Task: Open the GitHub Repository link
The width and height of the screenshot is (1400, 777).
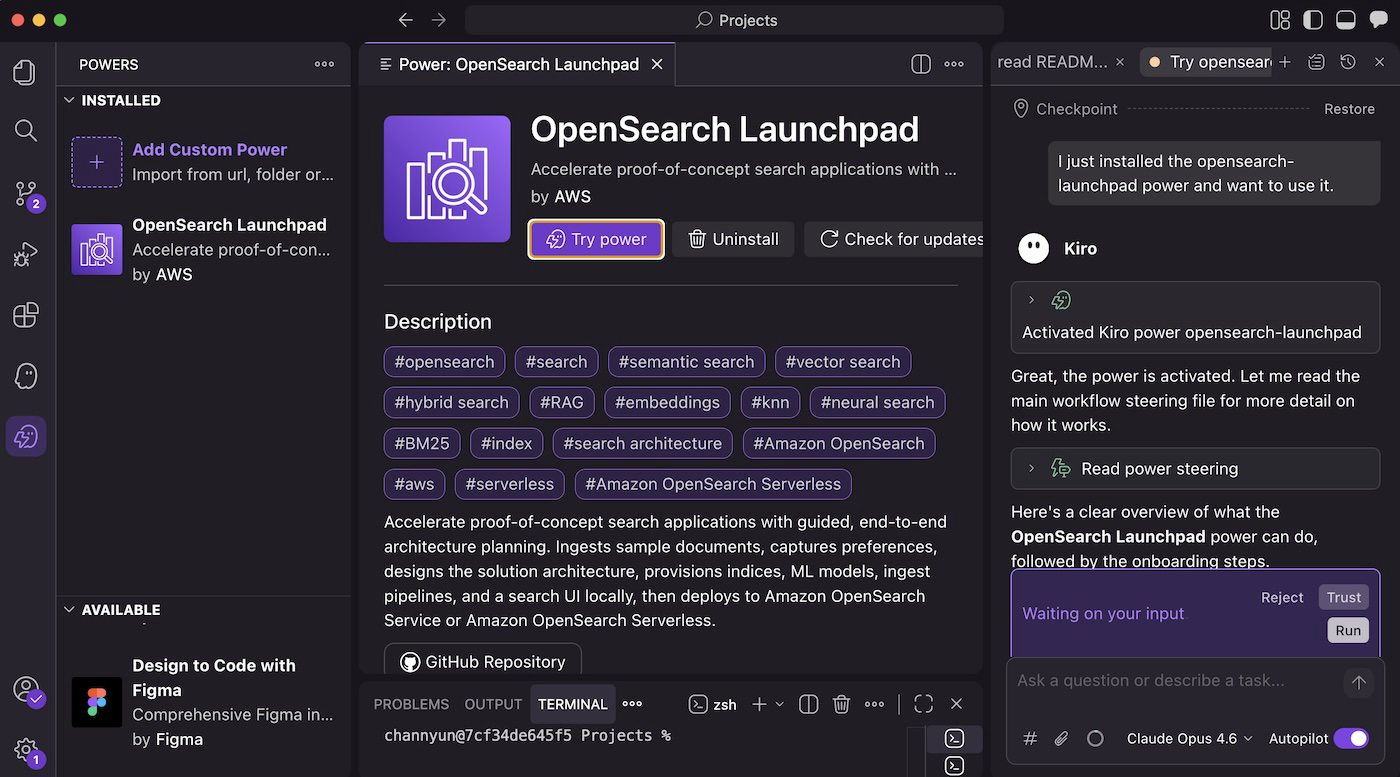Action: pos(483,661)
